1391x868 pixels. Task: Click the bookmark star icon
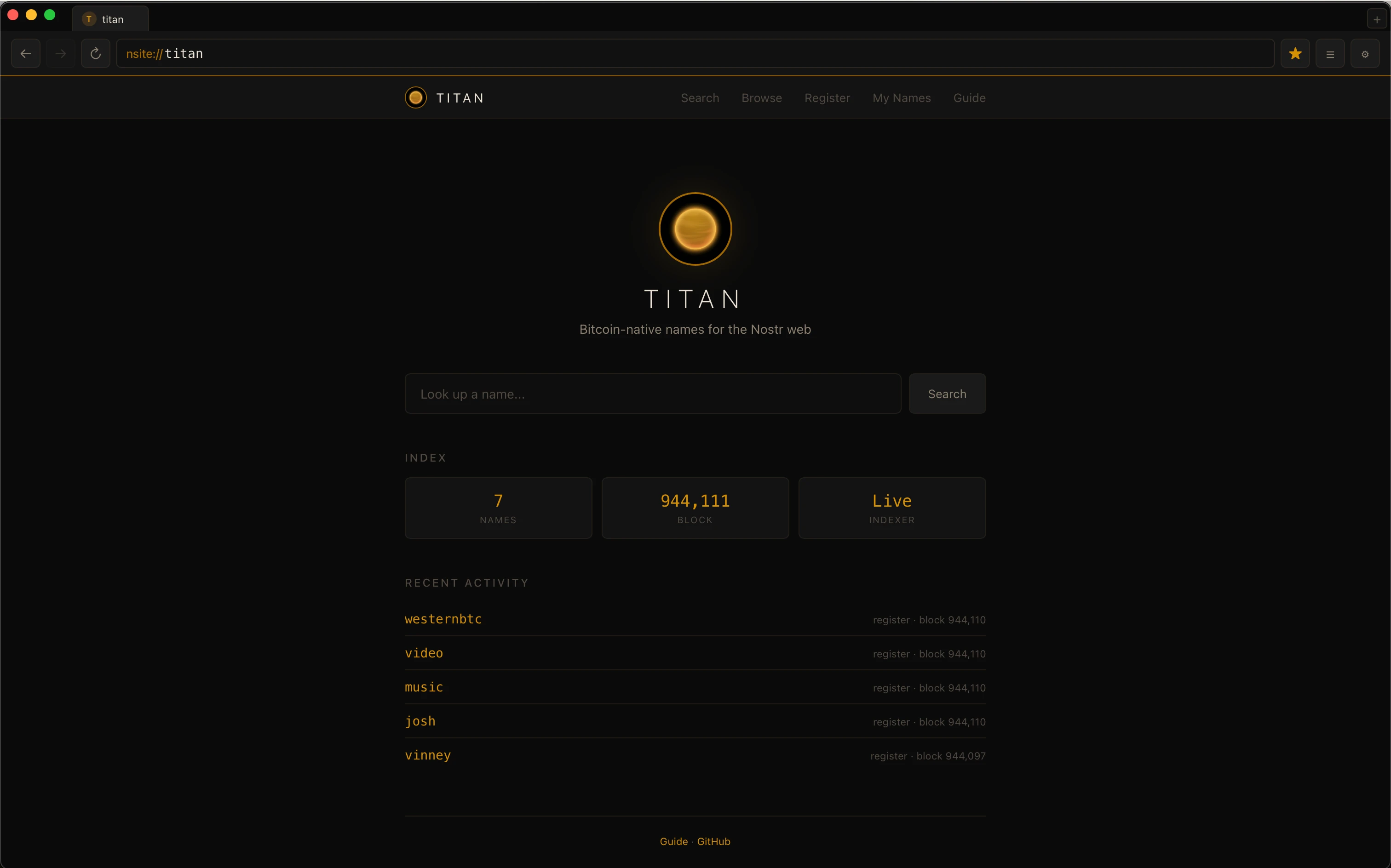1294,53
